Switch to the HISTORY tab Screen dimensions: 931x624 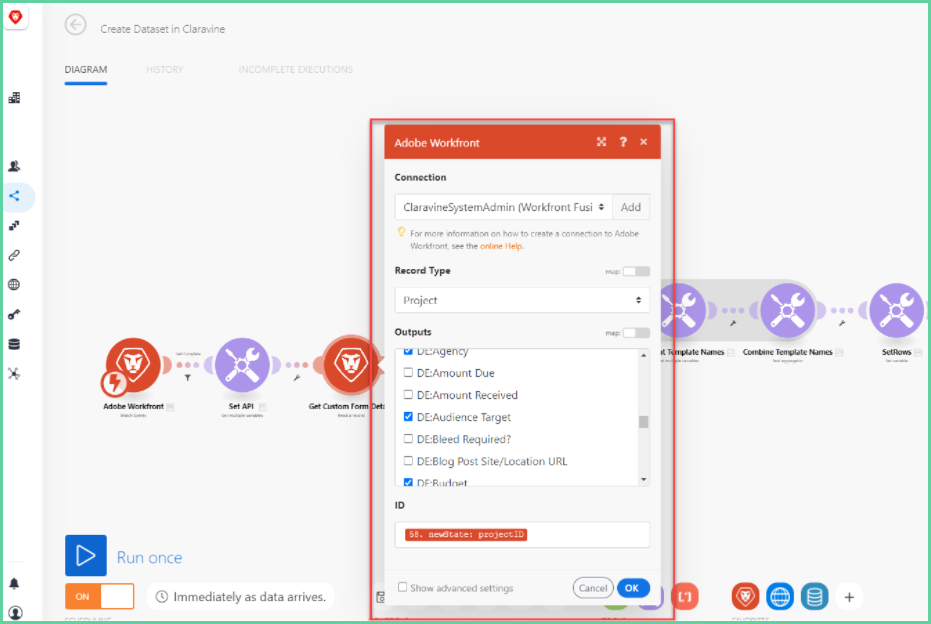[165, 69]
